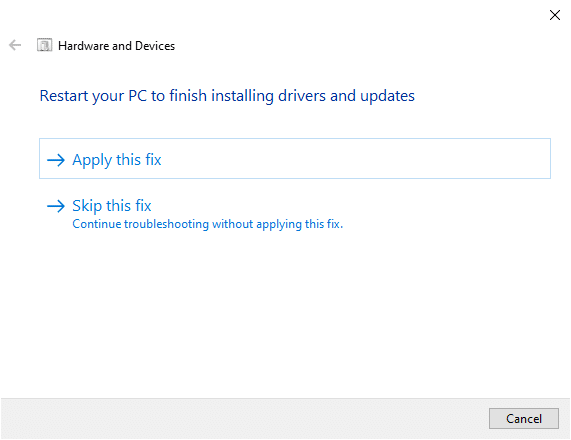
Task: Close the troubleshooter with the X icon
Action: (x=555, y=15)
